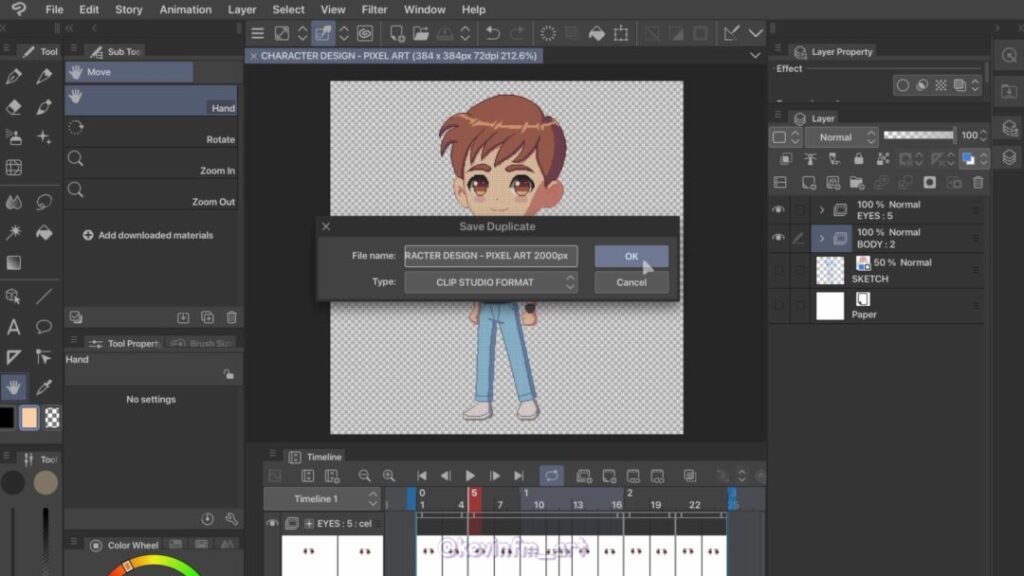The width and height of the screenshot is (1024, 576).
Task: Toggle visibility of the BODY : 2 layer
Action: 778,238
